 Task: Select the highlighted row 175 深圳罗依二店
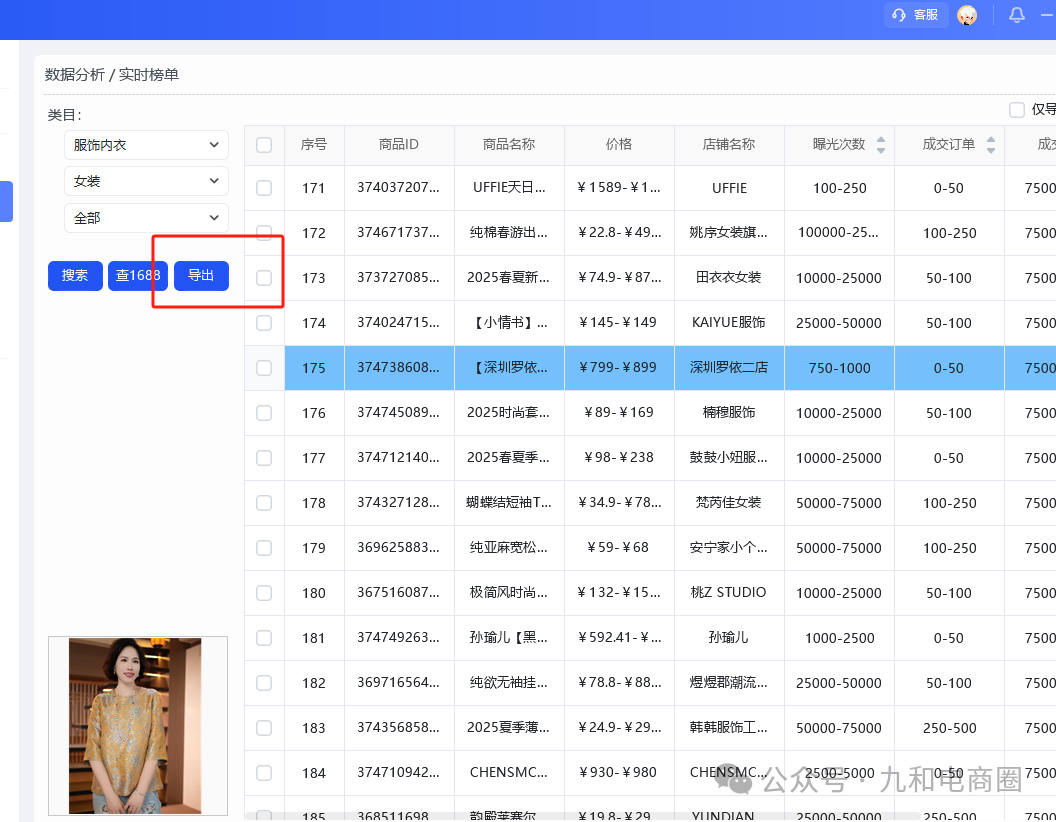(620, 368)
